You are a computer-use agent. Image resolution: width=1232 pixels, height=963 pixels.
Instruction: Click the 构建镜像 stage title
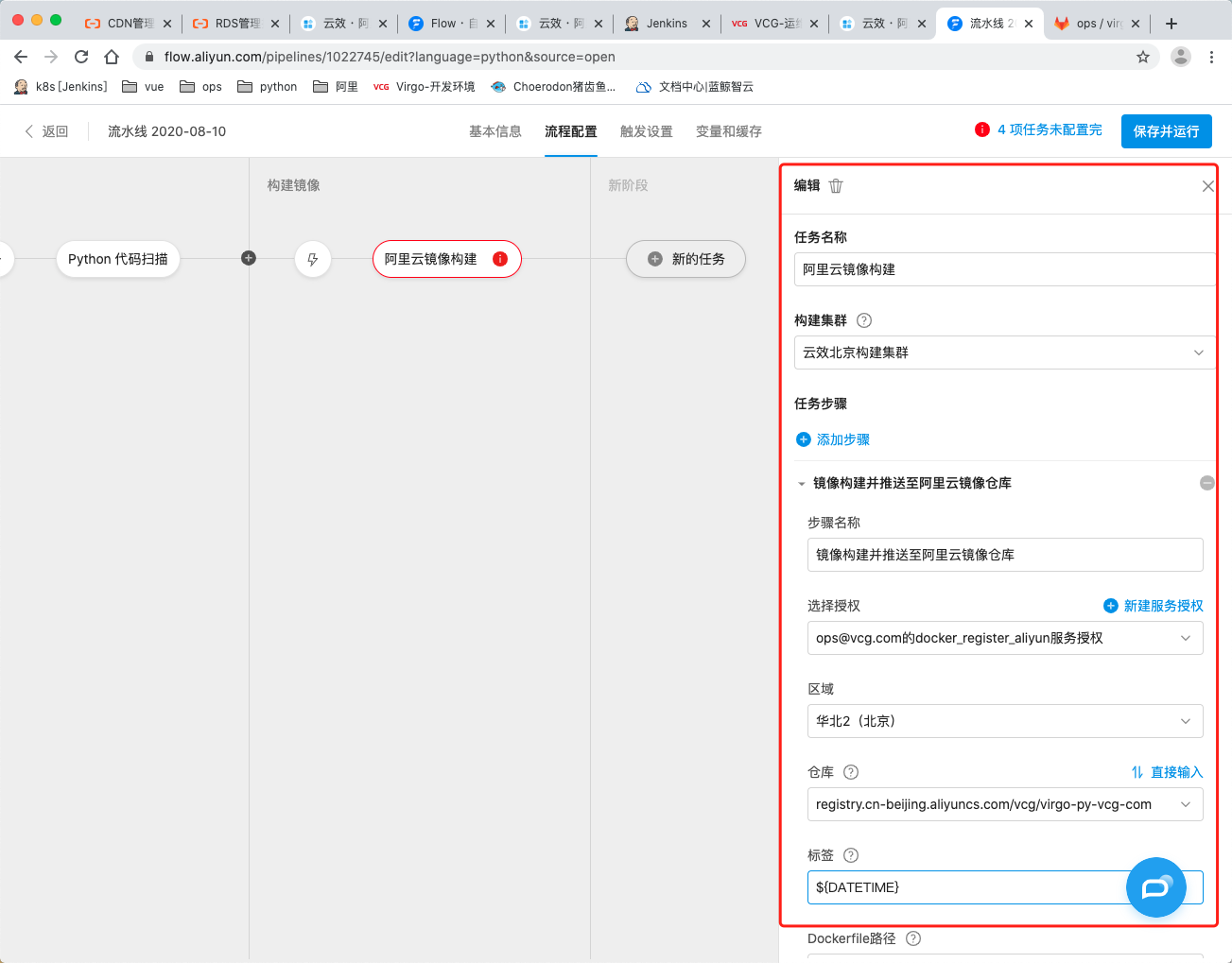[293, 185]
